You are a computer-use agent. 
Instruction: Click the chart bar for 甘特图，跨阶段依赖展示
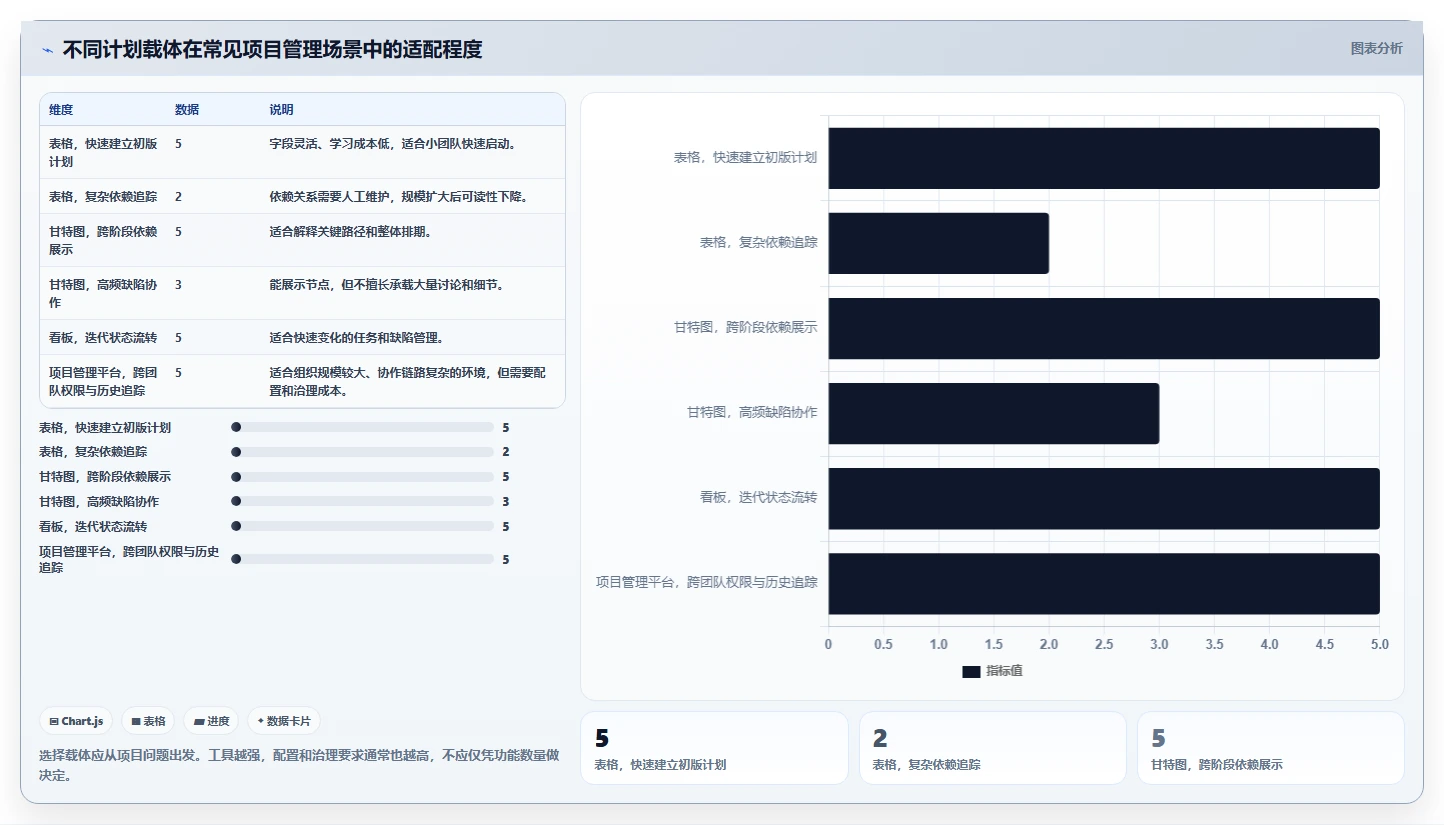(x=1104, y=328)
